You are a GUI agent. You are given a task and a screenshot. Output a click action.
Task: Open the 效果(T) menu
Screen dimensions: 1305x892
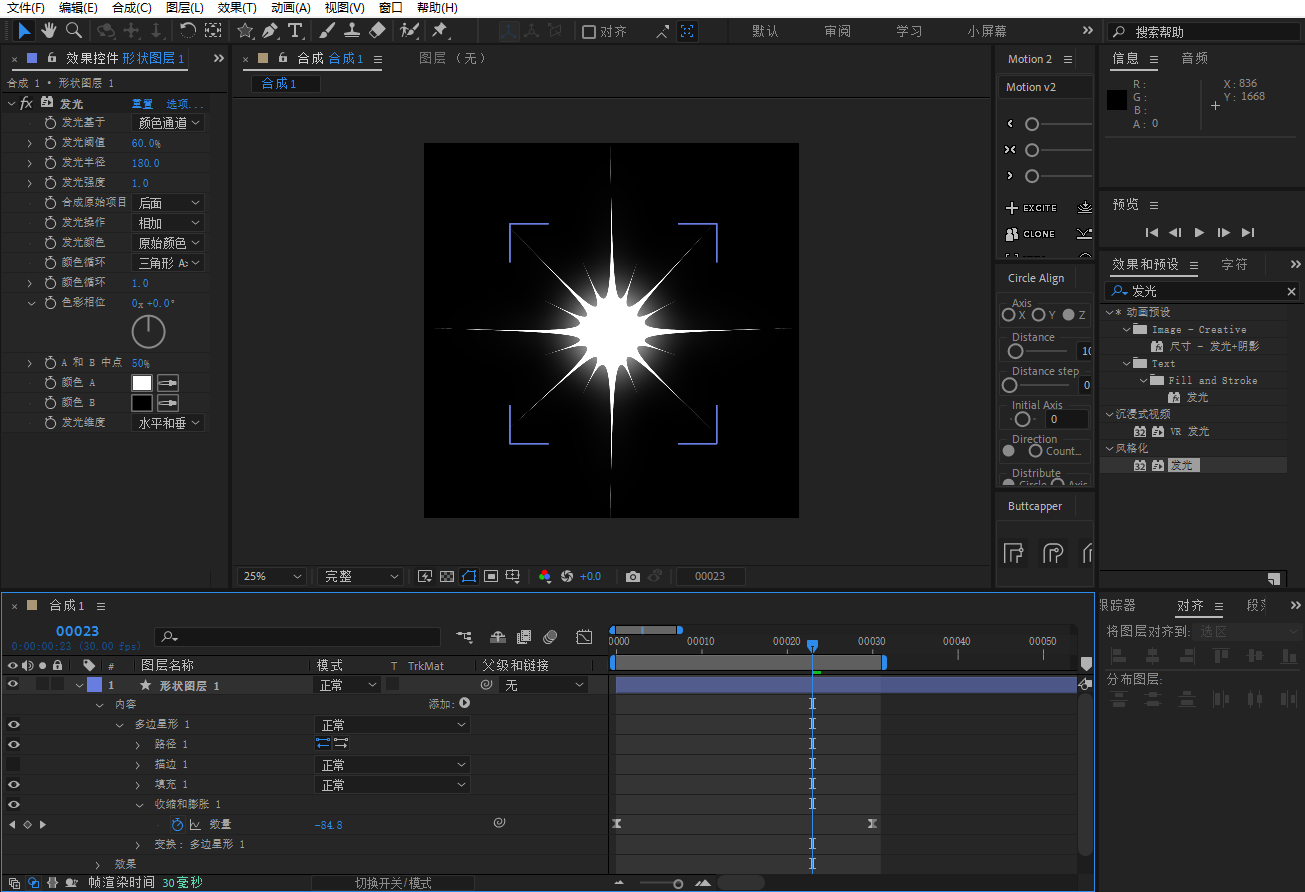click(237, 8)
